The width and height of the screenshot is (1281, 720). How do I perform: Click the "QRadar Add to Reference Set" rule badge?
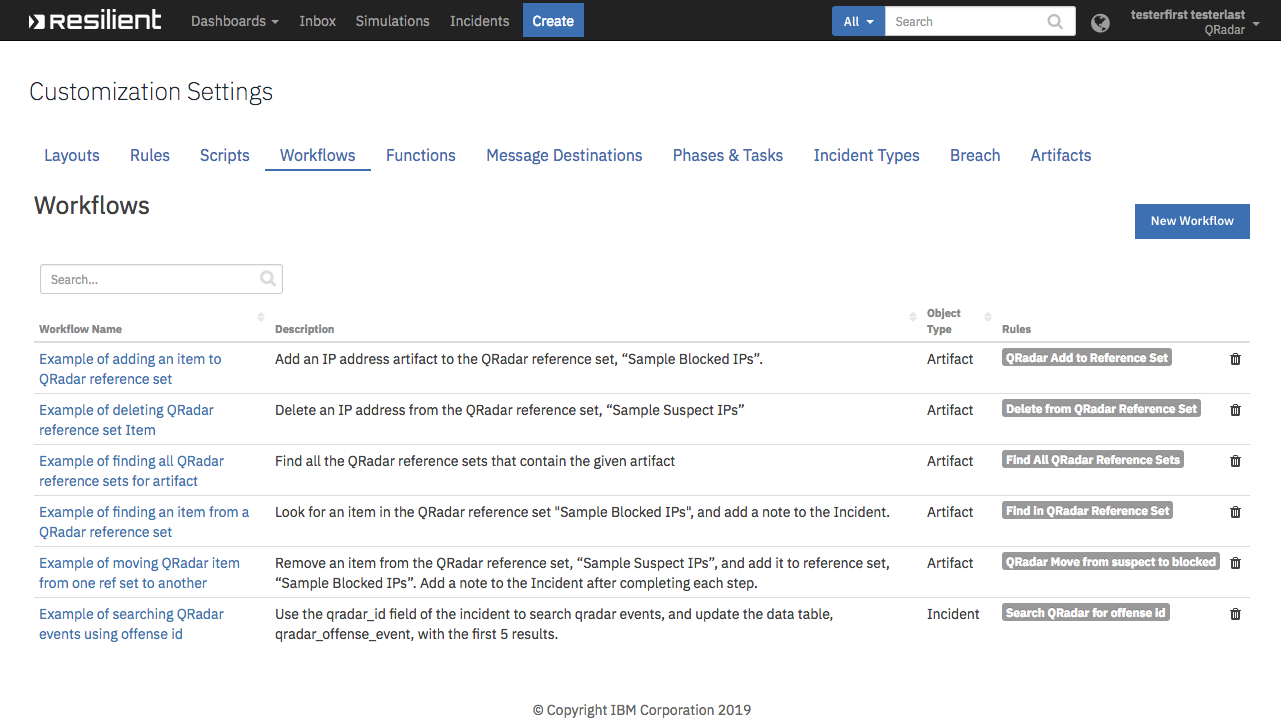pyautogui.click(x=1086, y=357)
